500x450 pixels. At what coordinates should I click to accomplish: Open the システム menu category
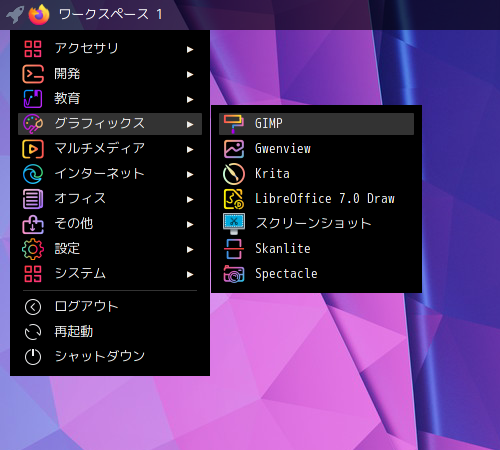tap(110, 274)
